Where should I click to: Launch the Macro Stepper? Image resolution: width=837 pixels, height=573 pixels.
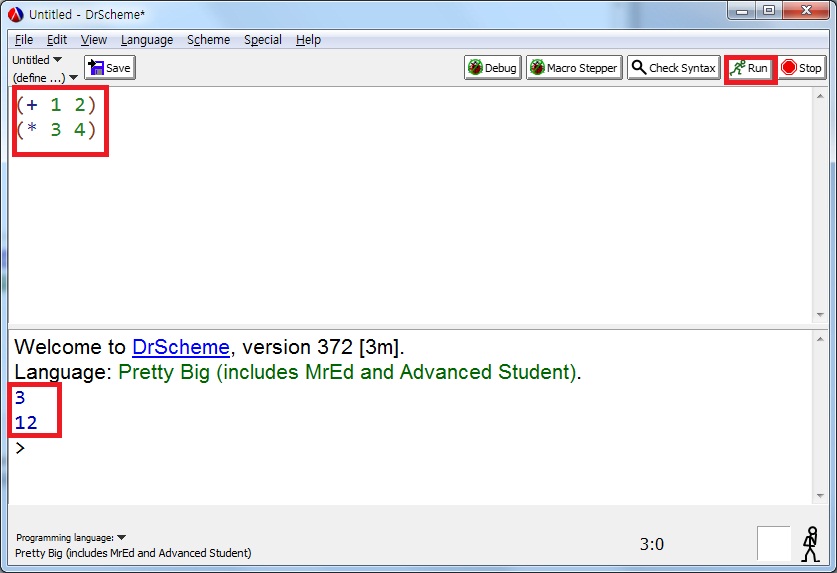[574, 68]
